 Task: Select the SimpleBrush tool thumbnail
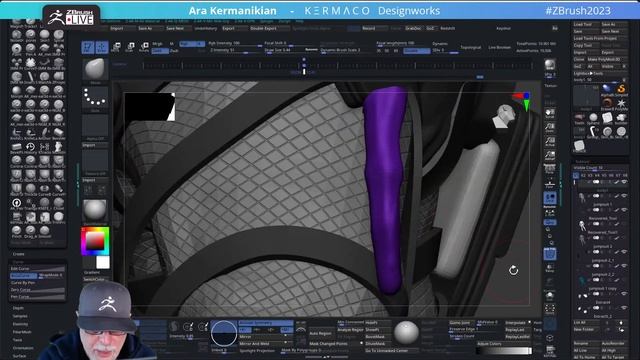point(621,89)
